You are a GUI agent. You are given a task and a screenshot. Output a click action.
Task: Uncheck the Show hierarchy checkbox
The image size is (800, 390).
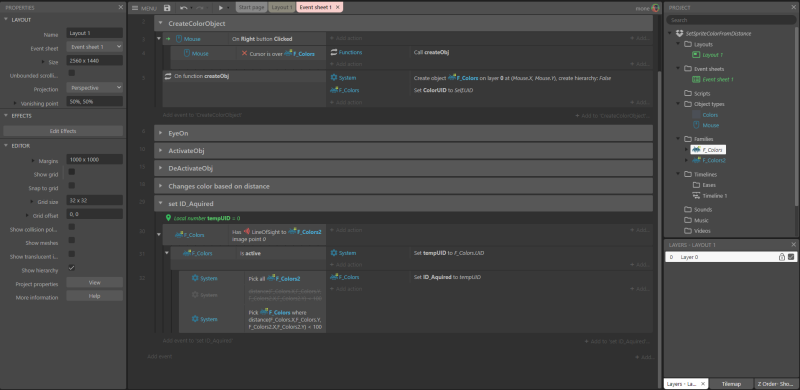pyautogui.click(x=71, y=268)
